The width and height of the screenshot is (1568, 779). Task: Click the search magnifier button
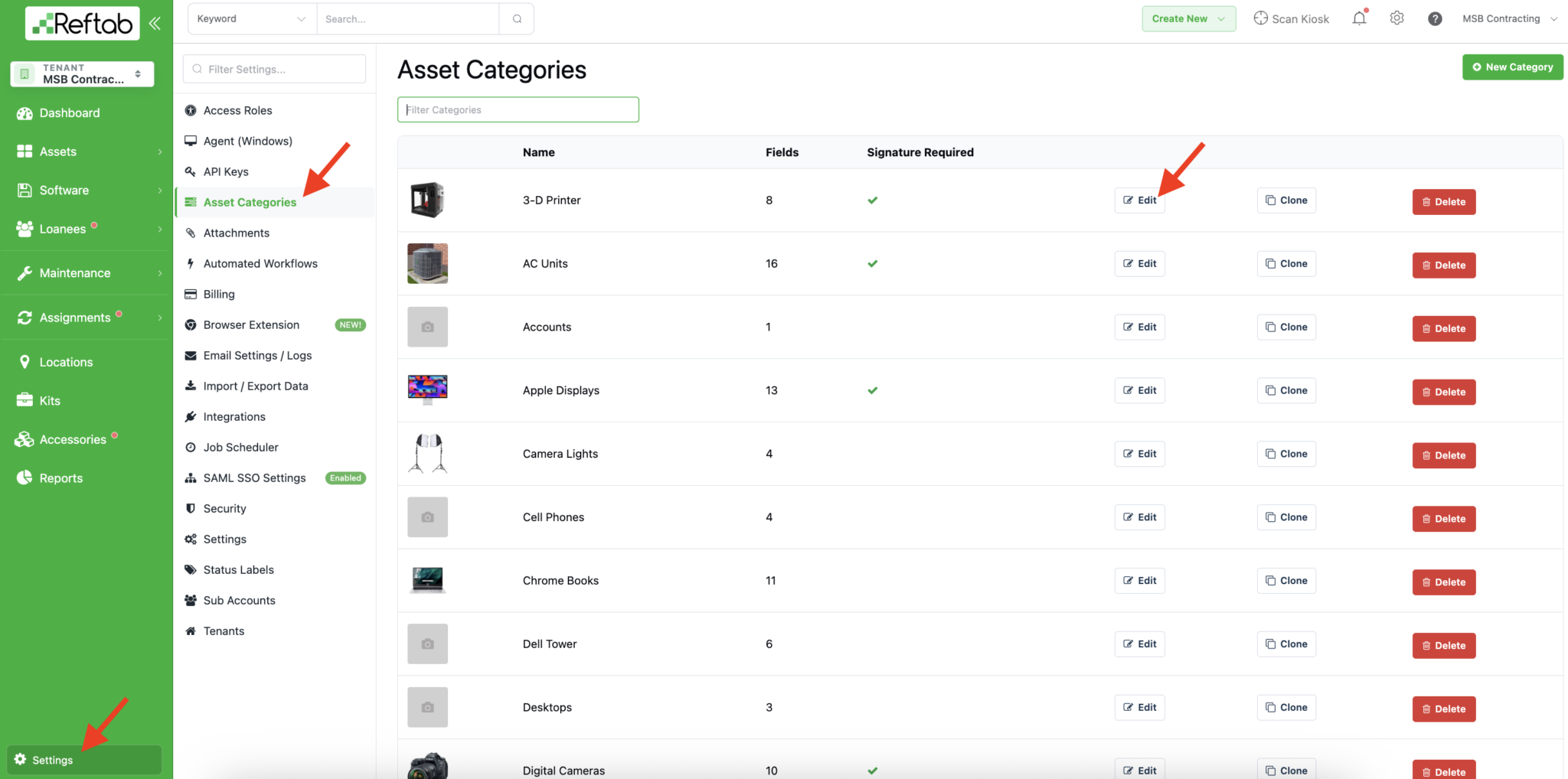tap(517, 19)
